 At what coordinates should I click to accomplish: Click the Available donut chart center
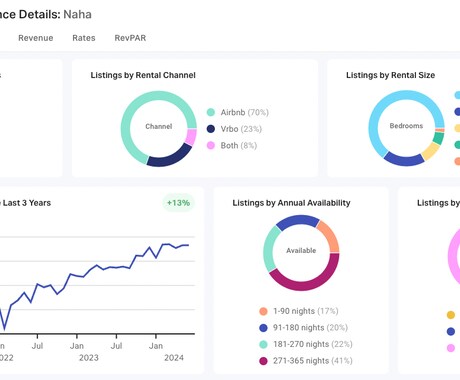(301, 251)
